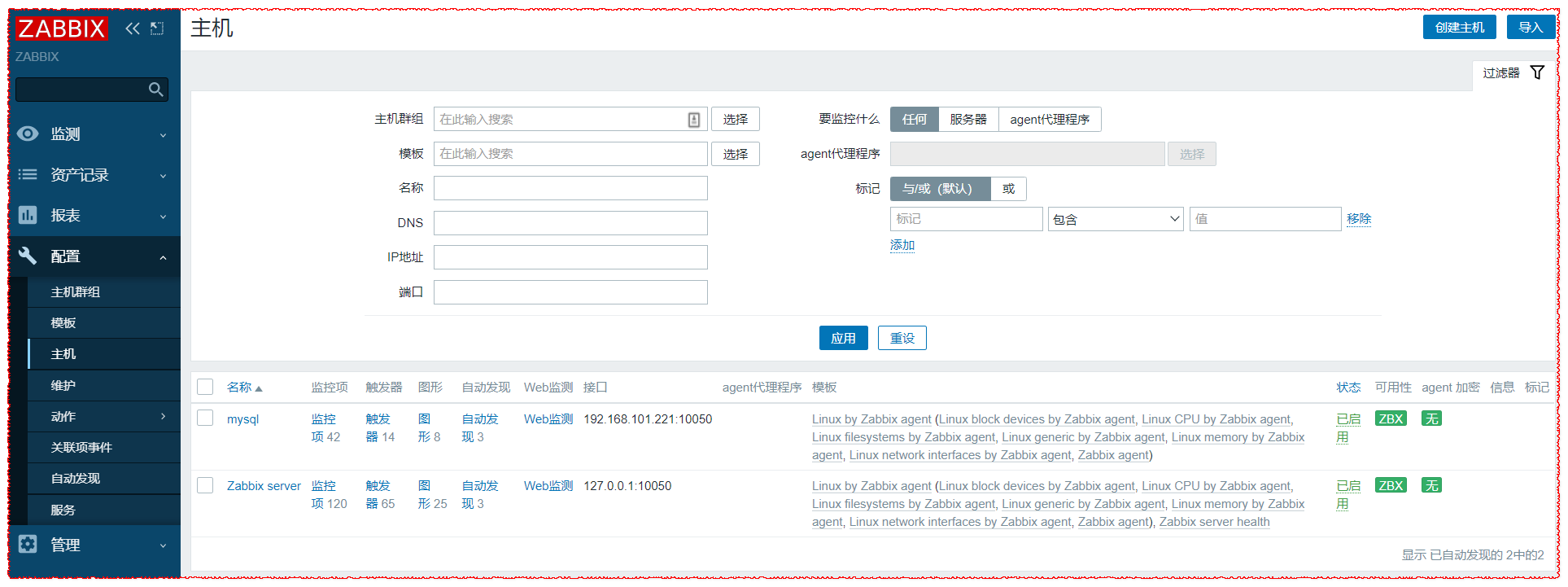The height and width of the screenshot is (587, 1568).
Task: Click the ZABBIX logo
Action: [x=62, y=28]
